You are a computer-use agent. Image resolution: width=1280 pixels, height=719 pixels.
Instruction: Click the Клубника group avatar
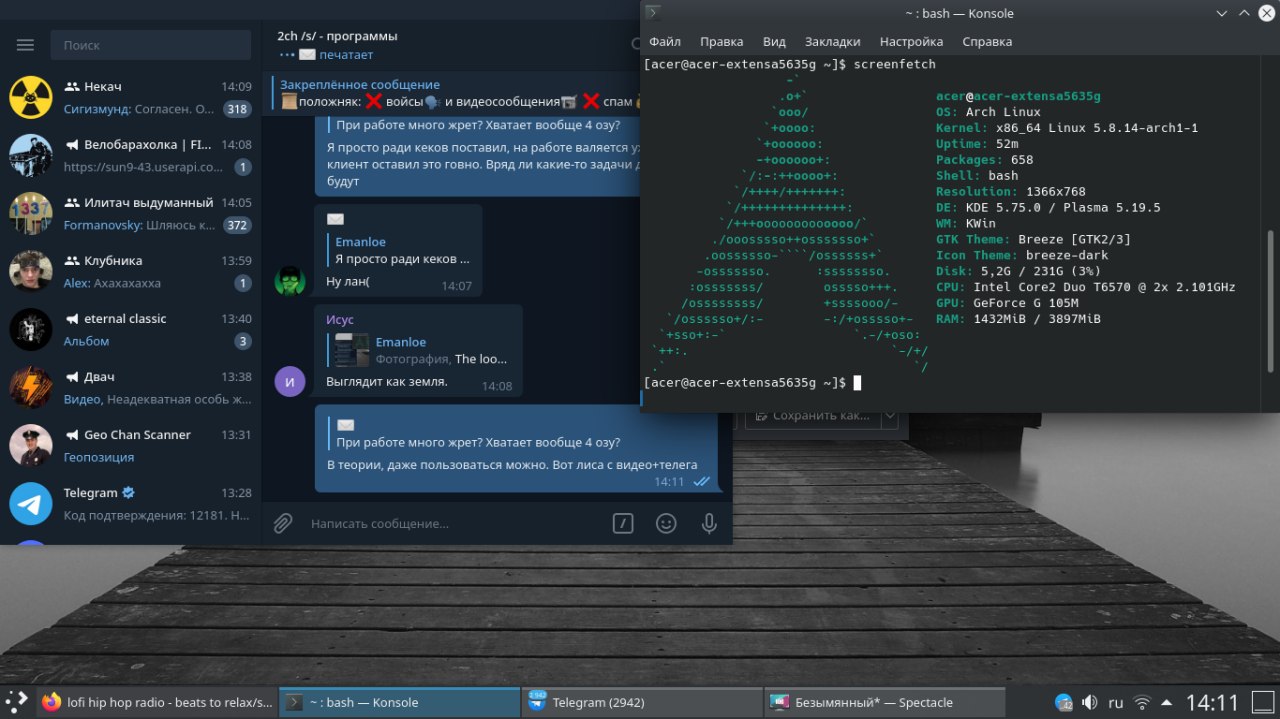coord(30,272)
